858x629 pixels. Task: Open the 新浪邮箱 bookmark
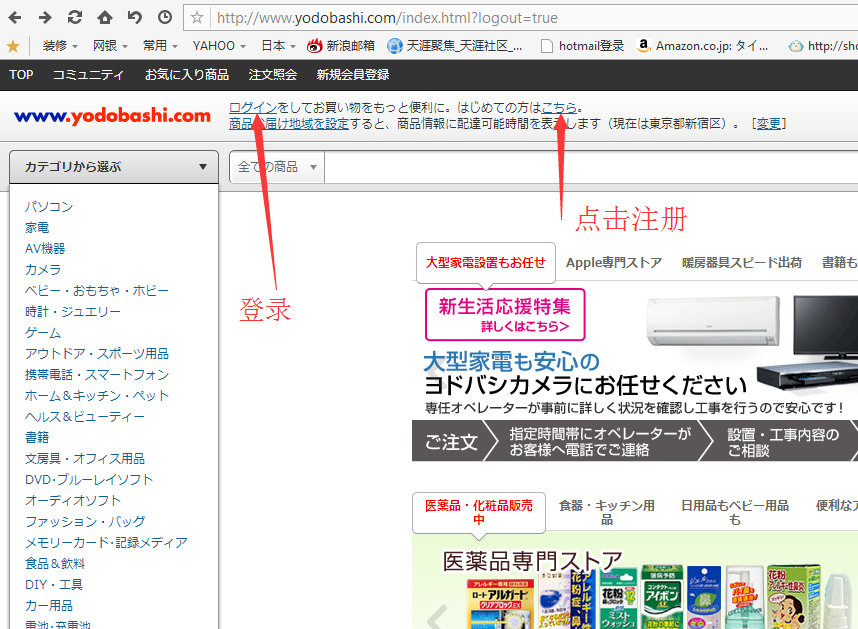point(341,46)
